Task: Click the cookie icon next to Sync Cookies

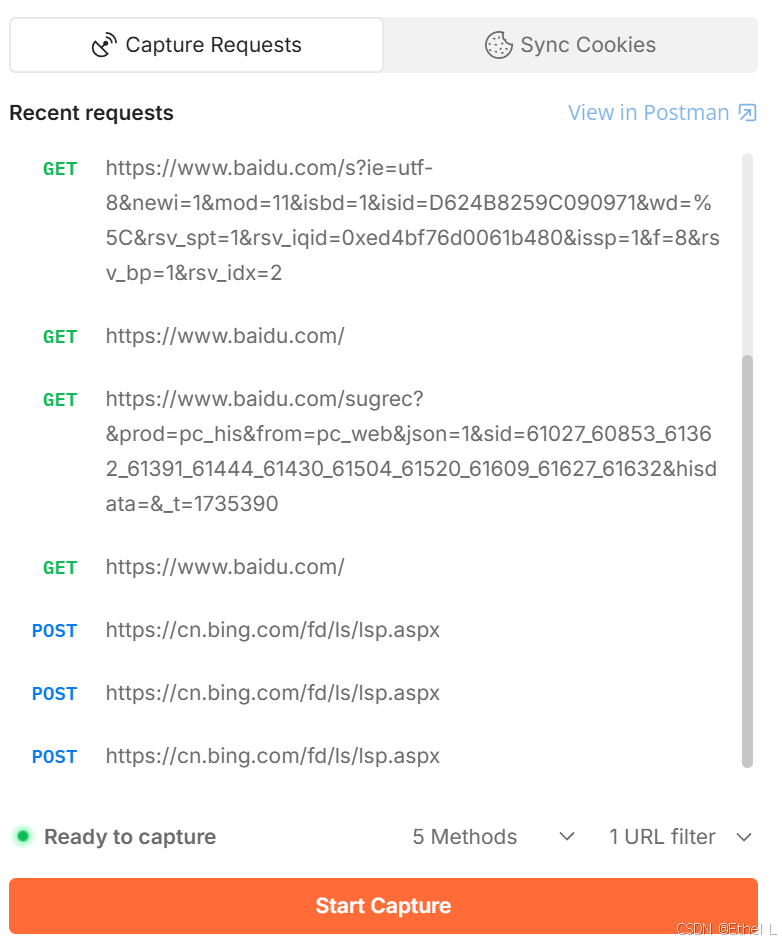Action: pyautogui.click(x=497, y=44)
